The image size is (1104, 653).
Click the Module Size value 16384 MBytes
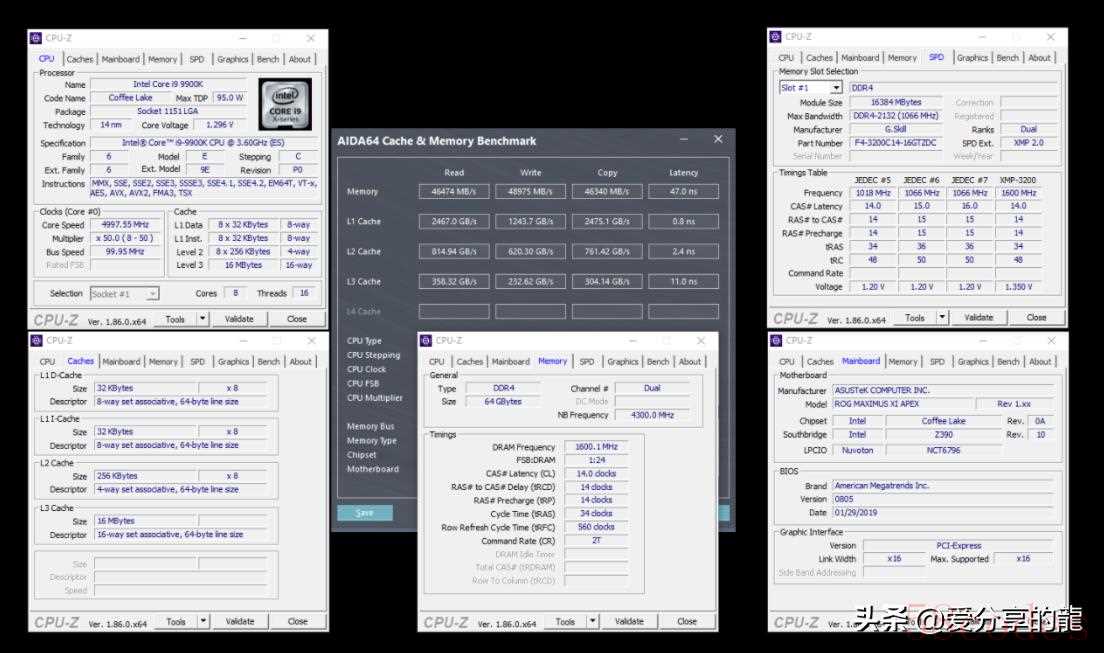coord(896,103)
